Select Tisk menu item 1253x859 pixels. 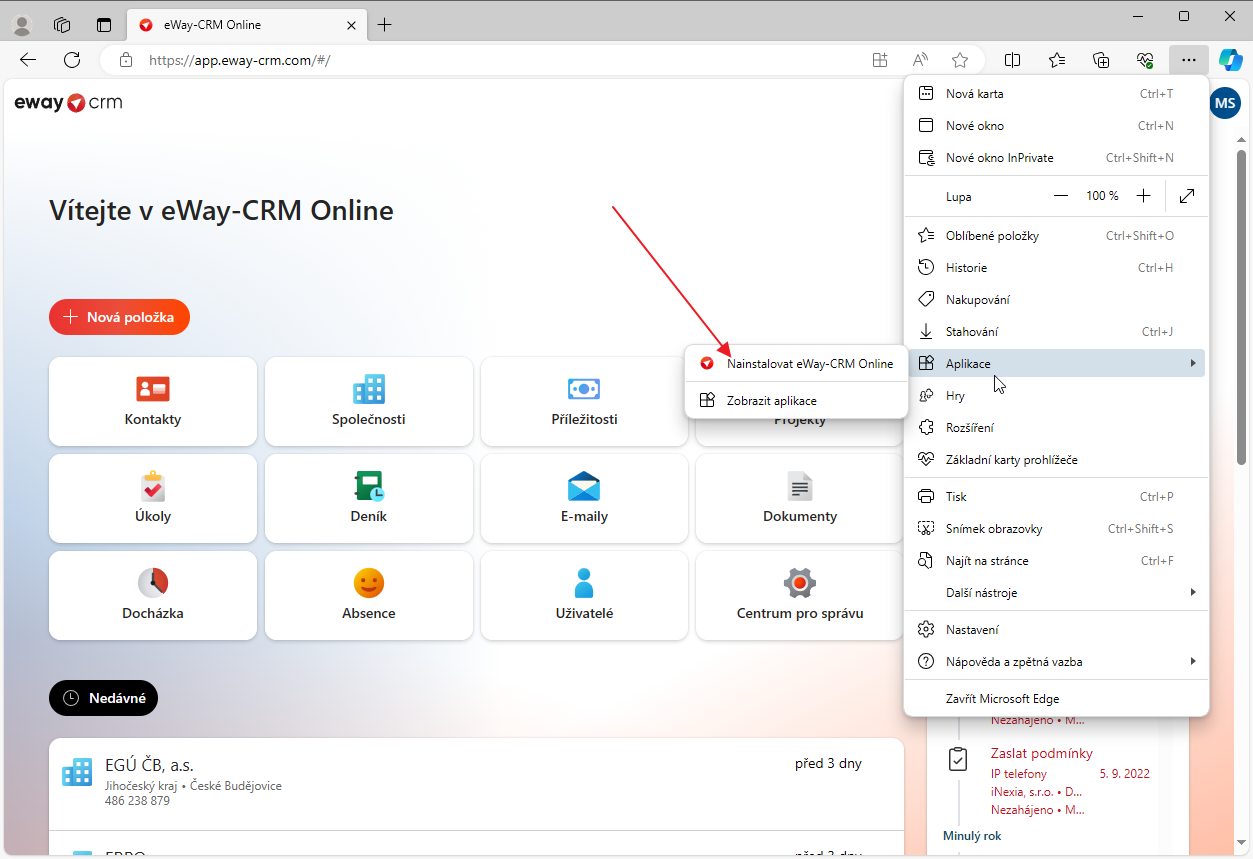(x=1056, y=497)
